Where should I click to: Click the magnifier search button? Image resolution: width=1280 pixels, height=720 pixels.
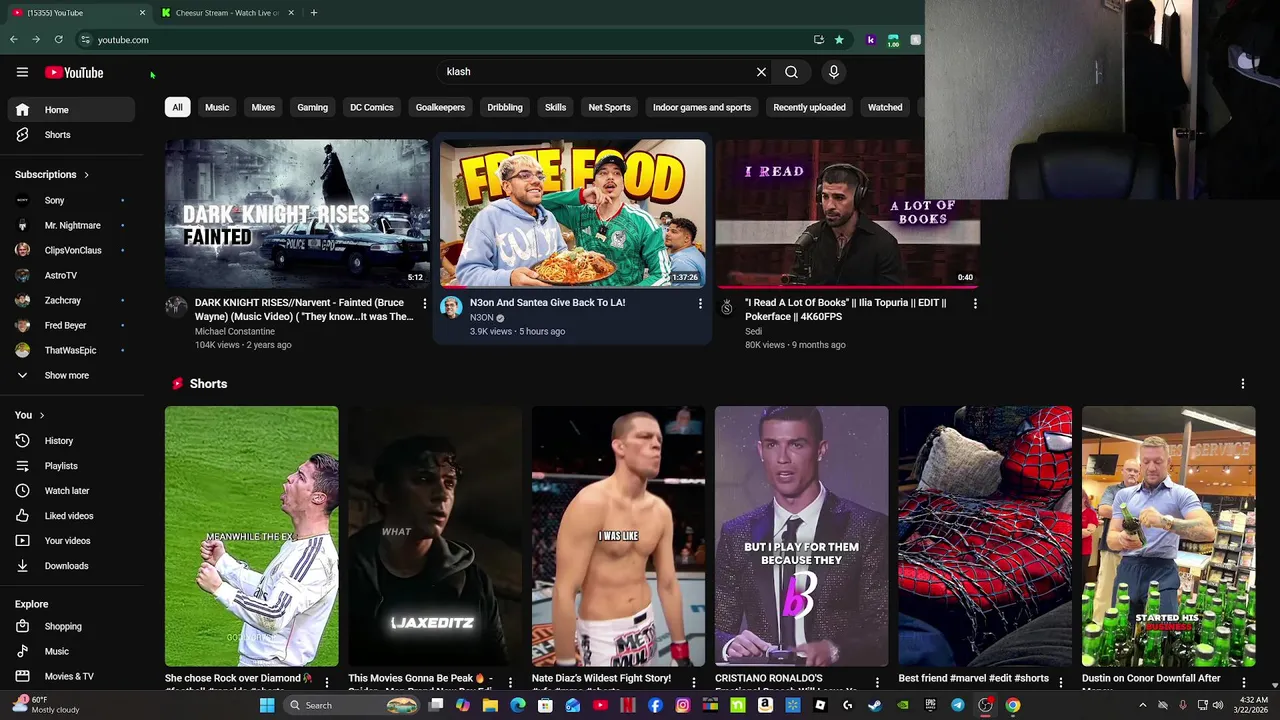pos(791,72)
